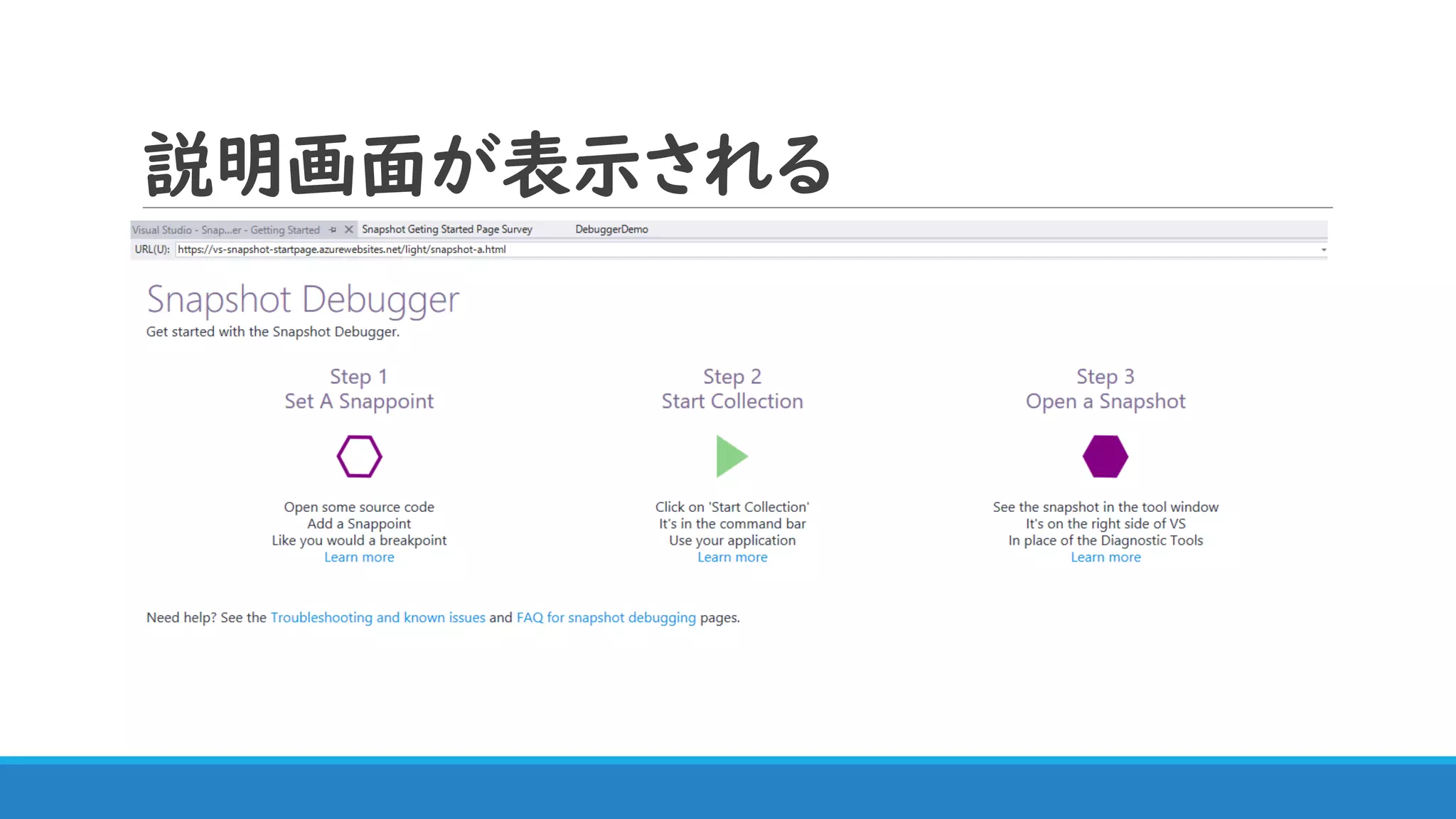Switch to Snapshot Geting Started Page Survey tab
1456x819 pixels.
(446, 229)
